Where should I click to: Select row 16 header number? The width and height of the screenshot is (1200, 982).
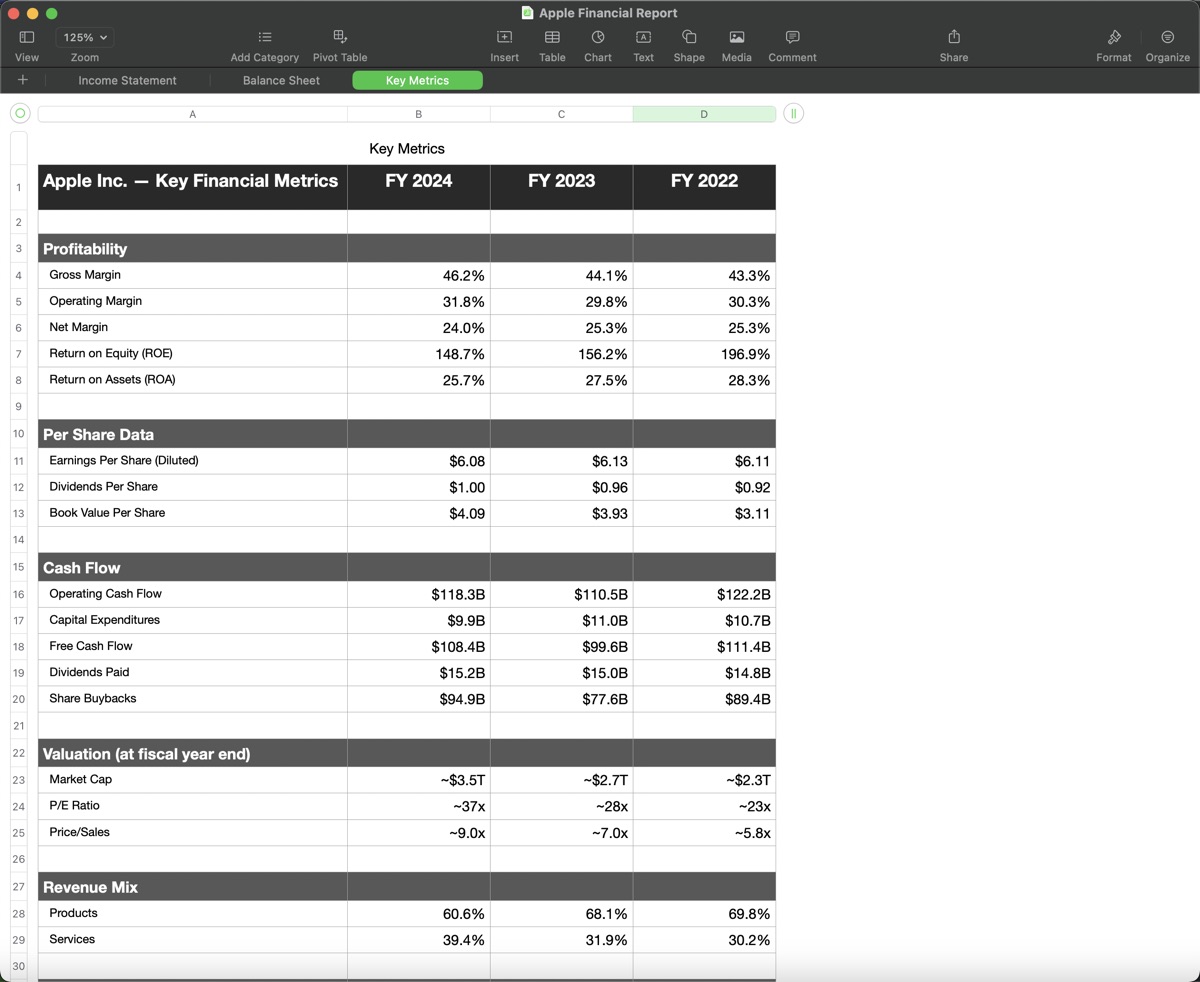pos(19,594)
